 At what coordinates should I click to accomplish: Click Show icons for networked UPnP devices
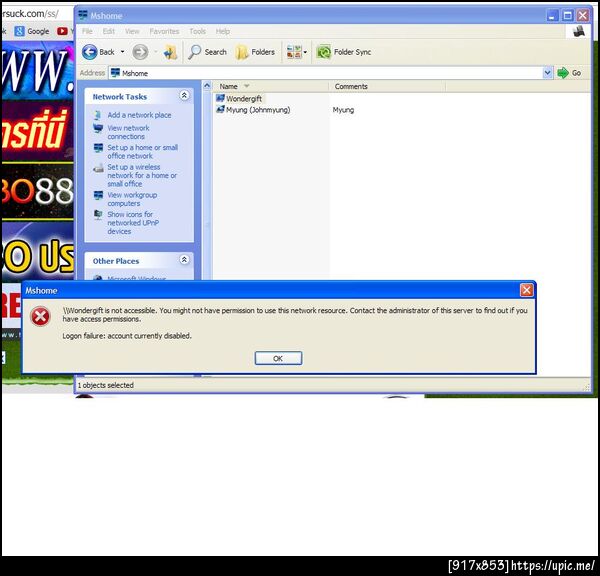[x=133, y=223]
